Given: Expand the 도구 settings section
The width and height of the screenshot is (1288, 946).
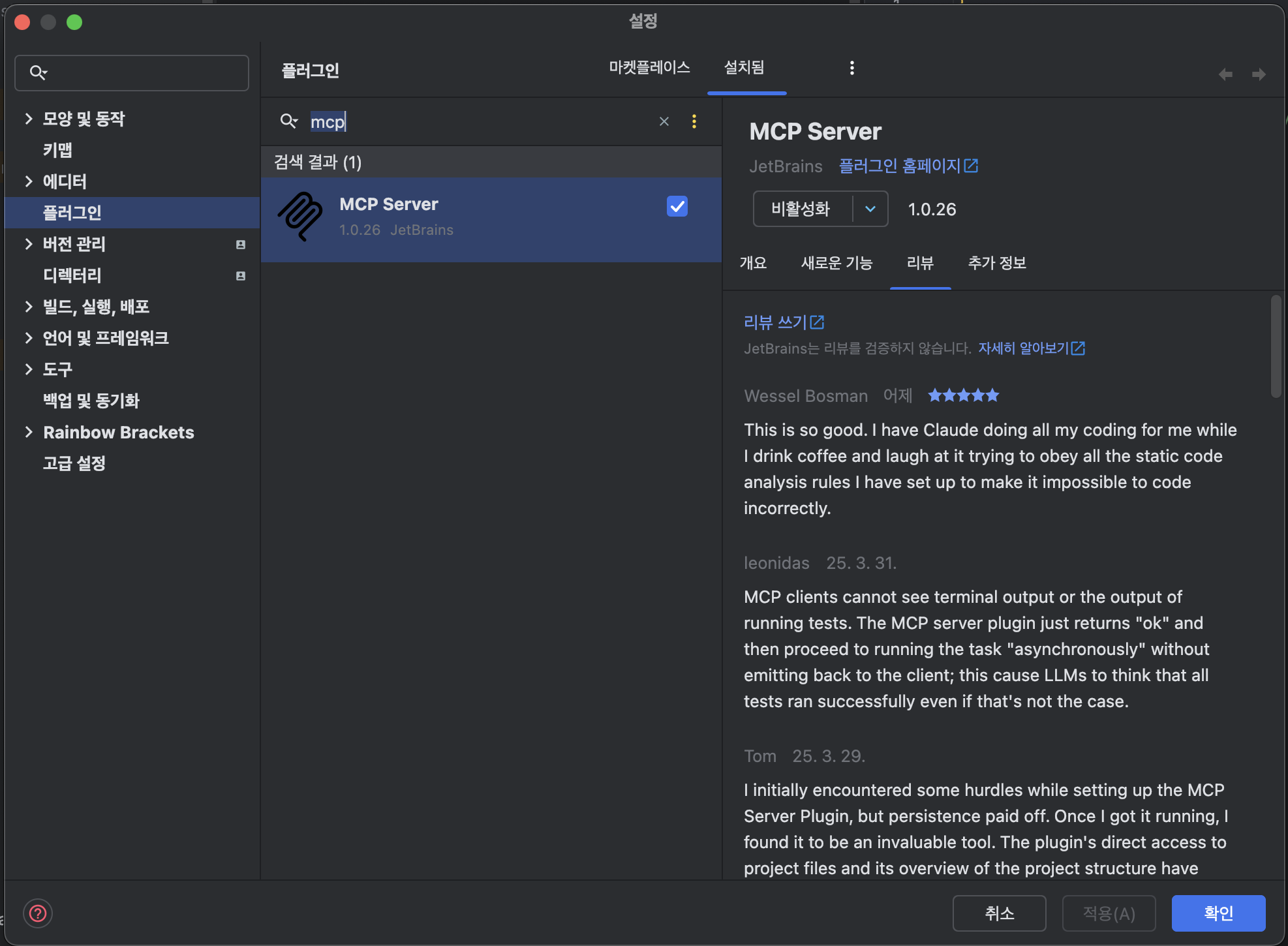Looking at the screenshot, I should click(28, 369).
